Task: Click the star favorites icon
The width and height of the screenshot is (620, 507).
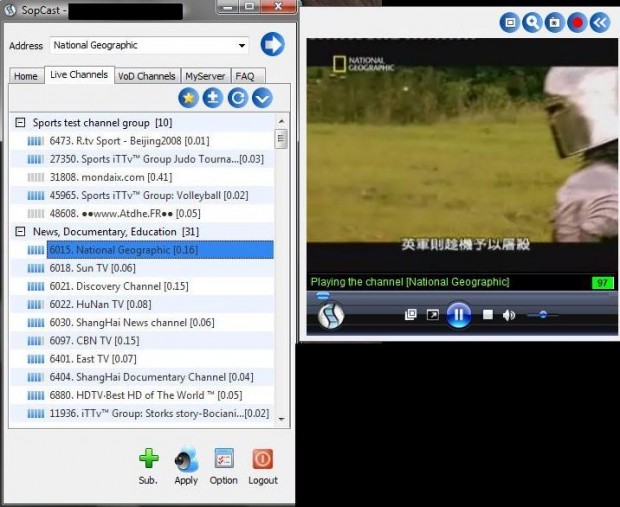Action: pos(189,98)
